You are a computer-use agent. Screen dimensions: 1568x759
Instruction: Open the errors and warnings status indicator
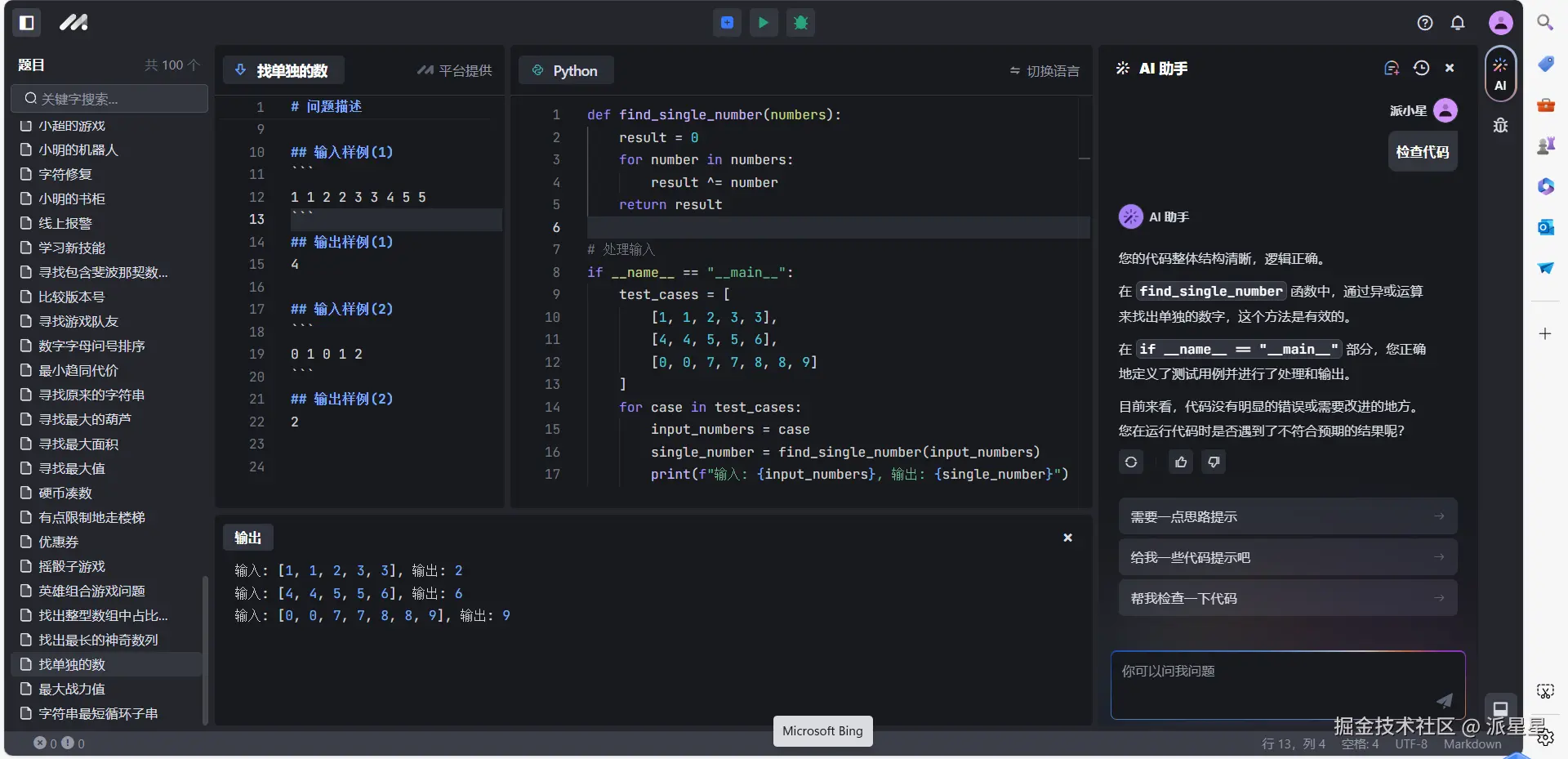59,743
